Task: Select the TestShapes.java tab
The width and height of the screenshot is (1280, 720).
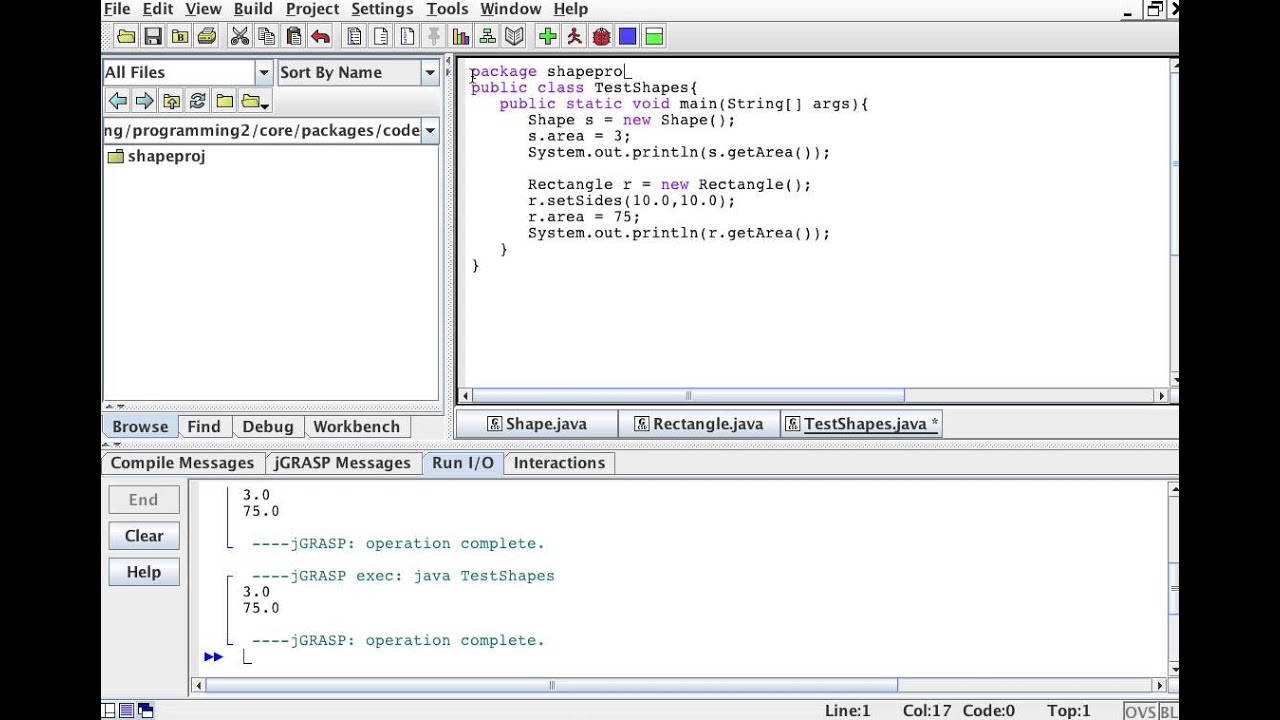Action: pyautogui.click(x=862, y=424)
